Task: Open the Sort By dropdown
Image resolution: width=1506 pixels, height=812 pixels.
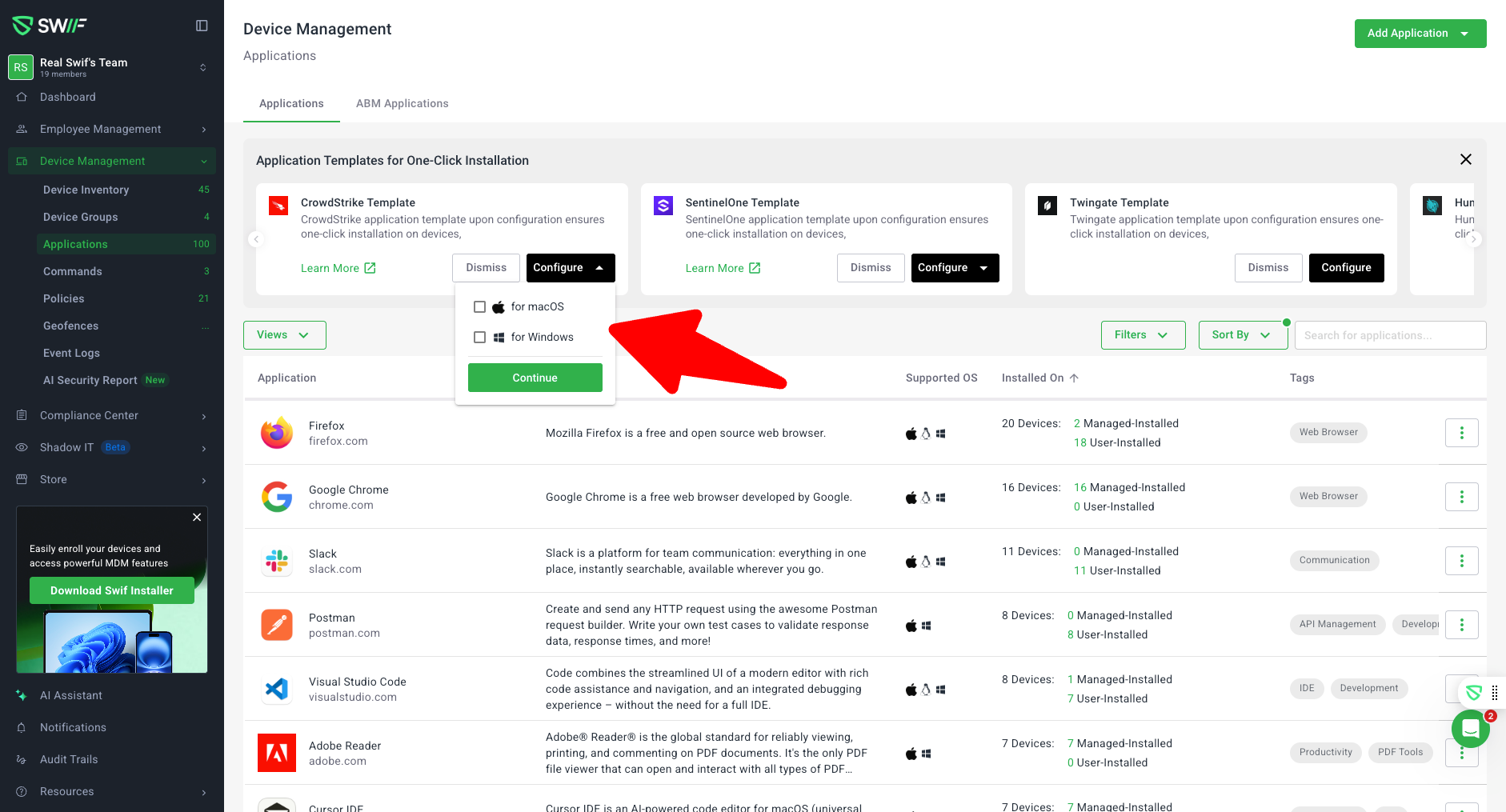Action: [x=1241, y=335]
